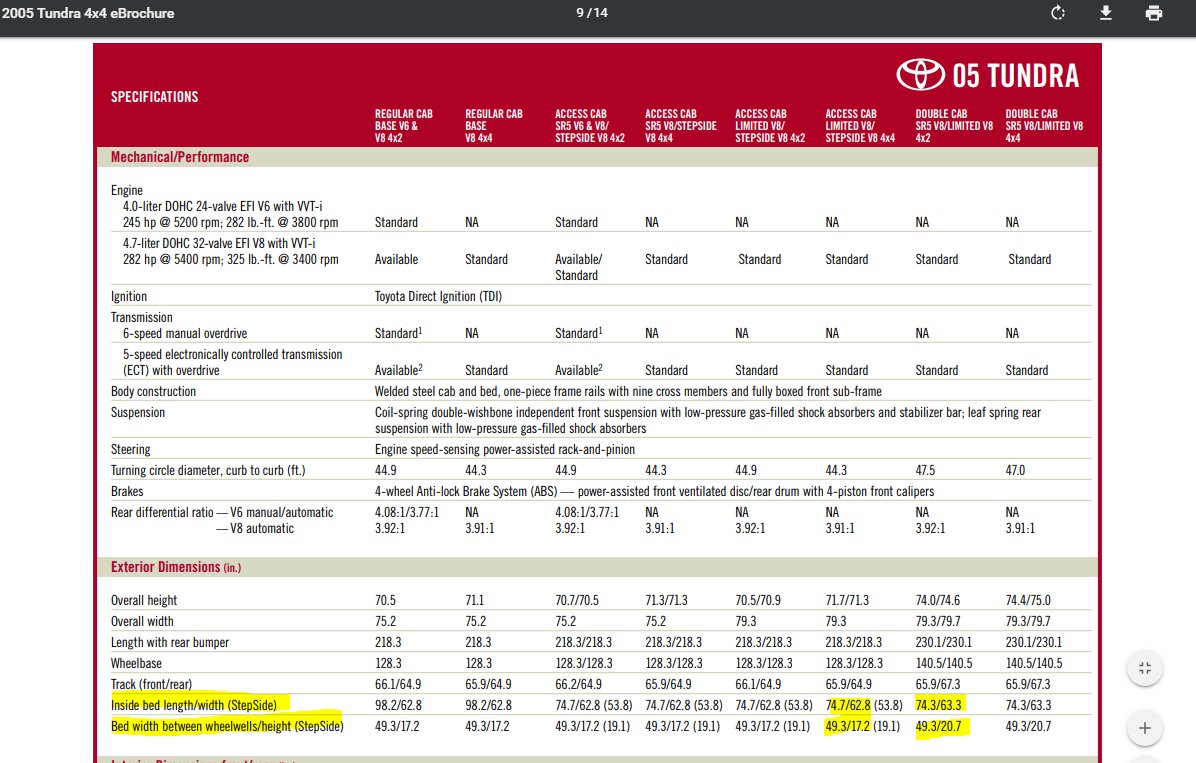Rotate the PDF page clockwise

[x=1058, y=13]
